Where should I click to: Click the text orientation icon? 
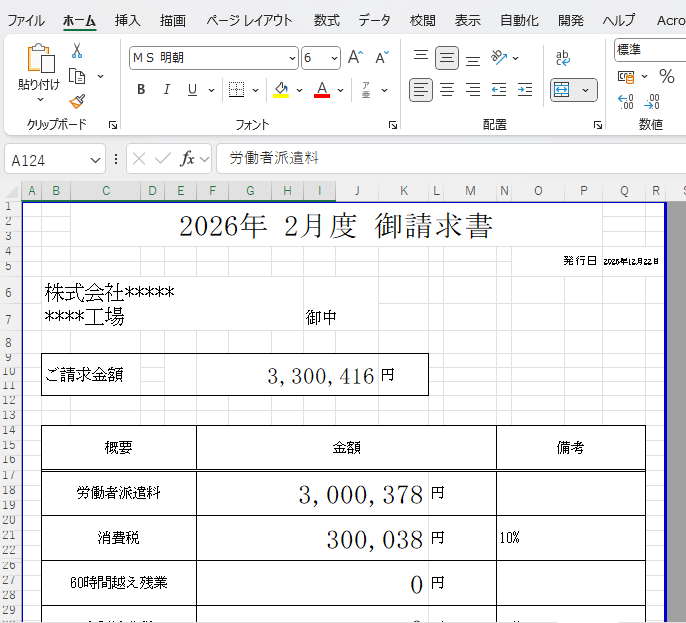click(x=499, y=57)
